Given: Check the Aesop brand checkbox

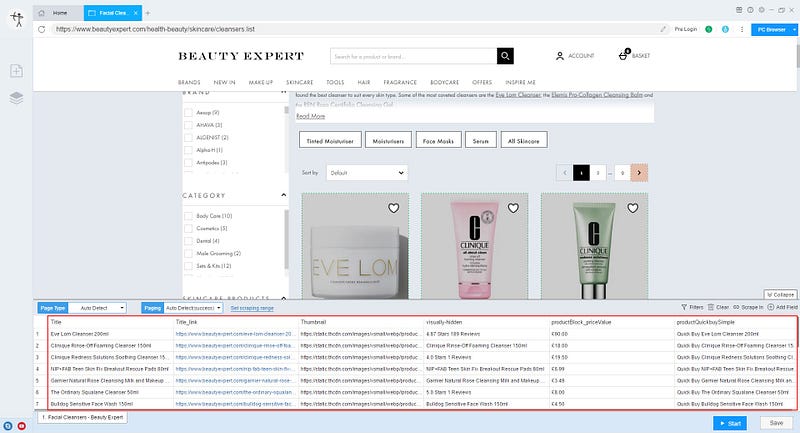Looking at the screenshot, I should tap(188, 112).
